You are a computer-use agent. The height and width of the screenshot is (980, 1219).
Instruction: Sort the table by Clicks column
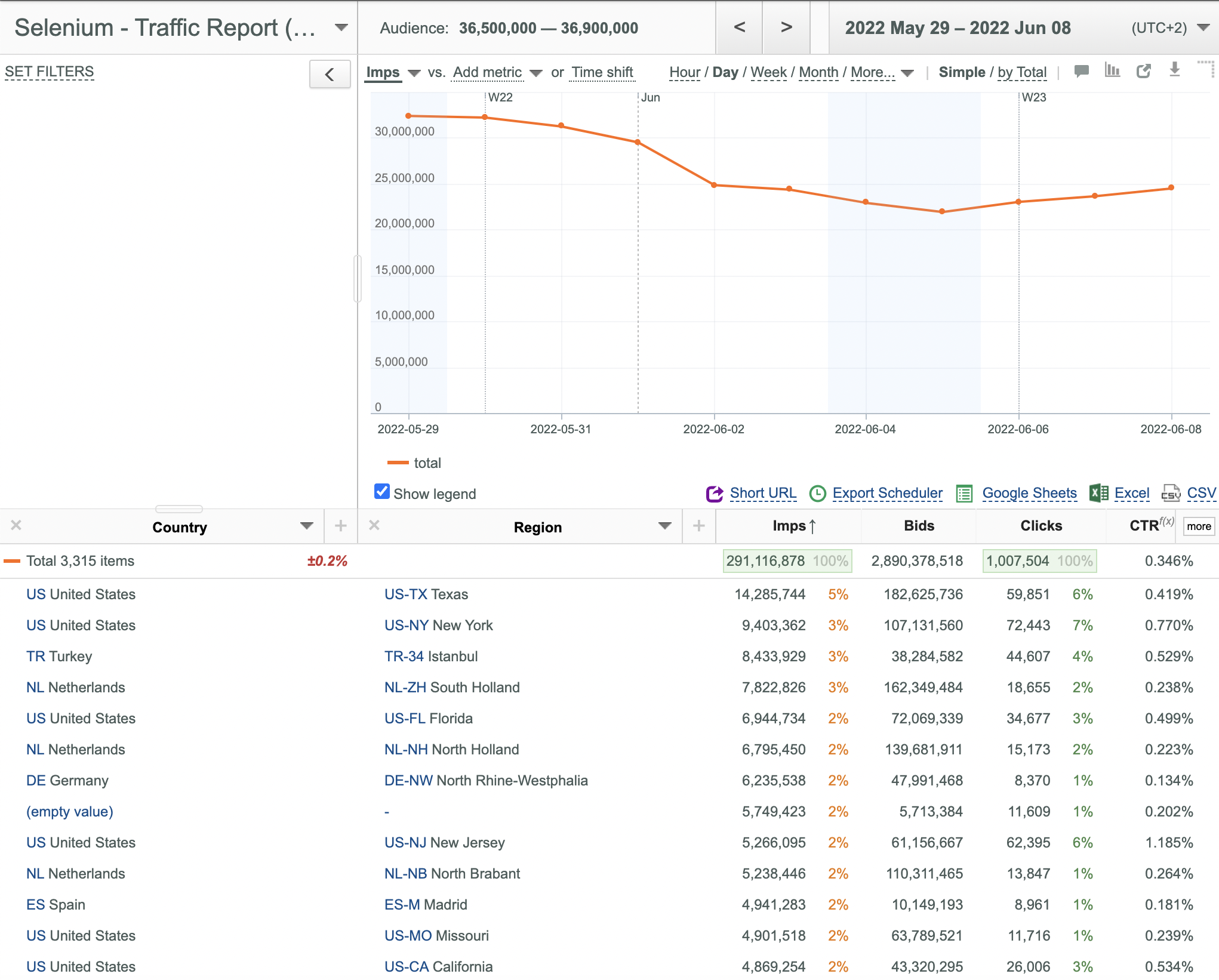tap(1041, 526)
